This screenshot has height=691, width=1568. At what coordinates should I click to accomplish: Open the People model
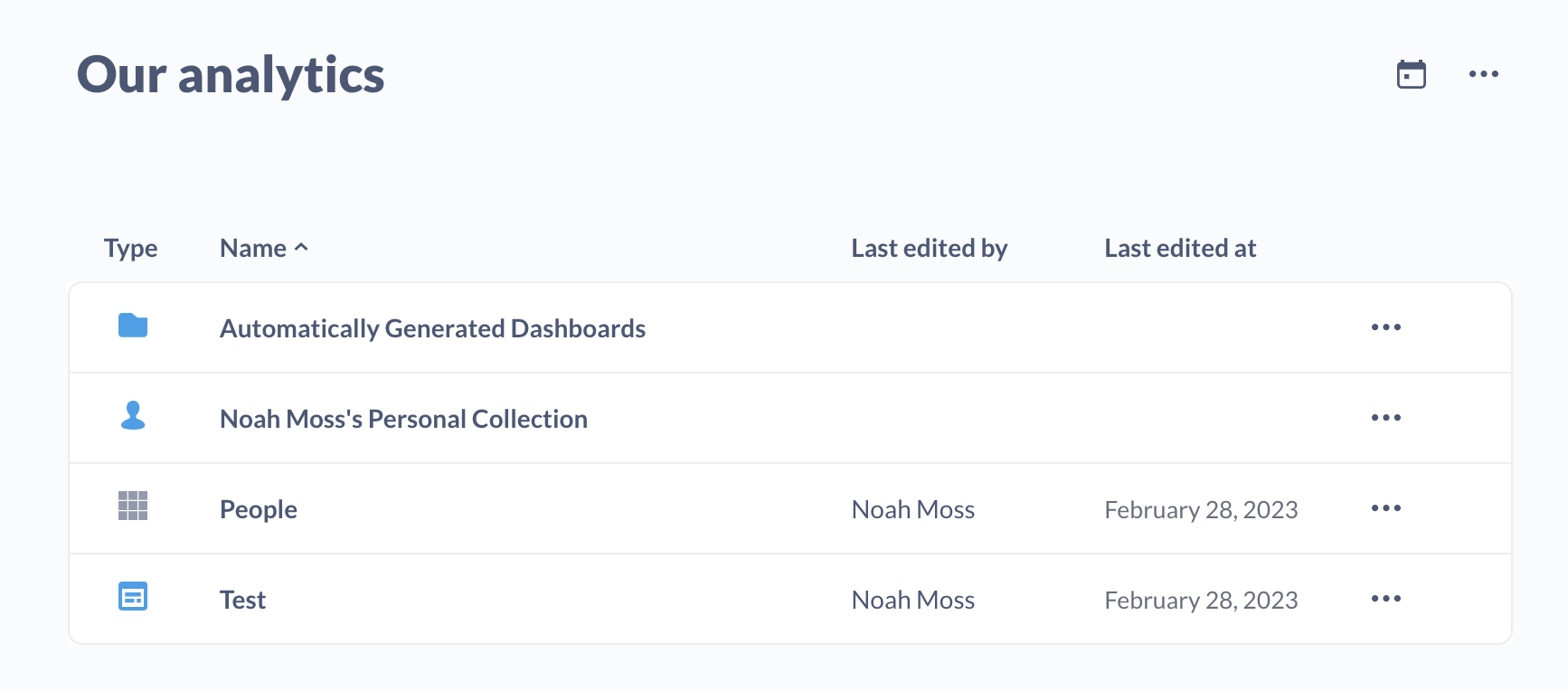coord(258,508)
